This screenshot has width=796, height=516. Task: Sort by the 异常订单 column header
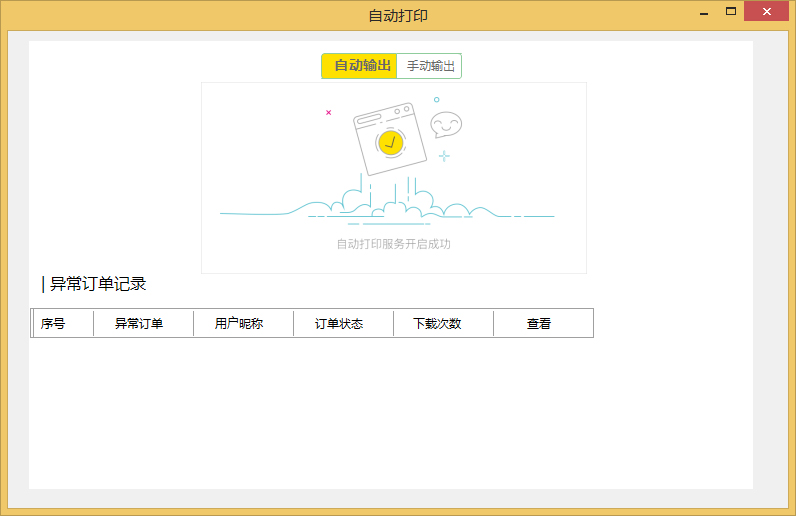pyautogui.click(x=139, y=324)
